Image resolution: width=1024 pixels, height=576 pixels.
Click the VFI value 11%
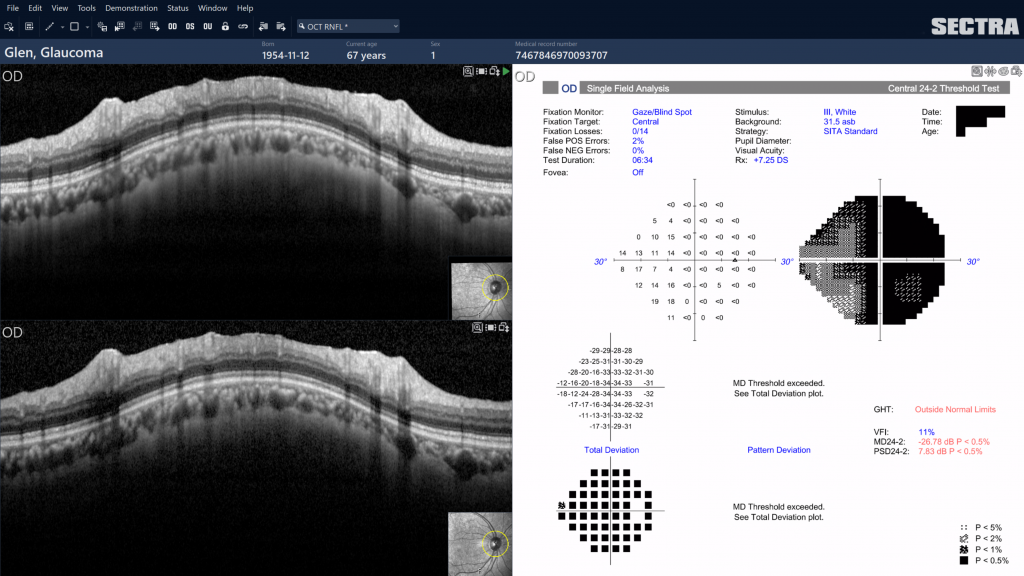tap(926, 432)
